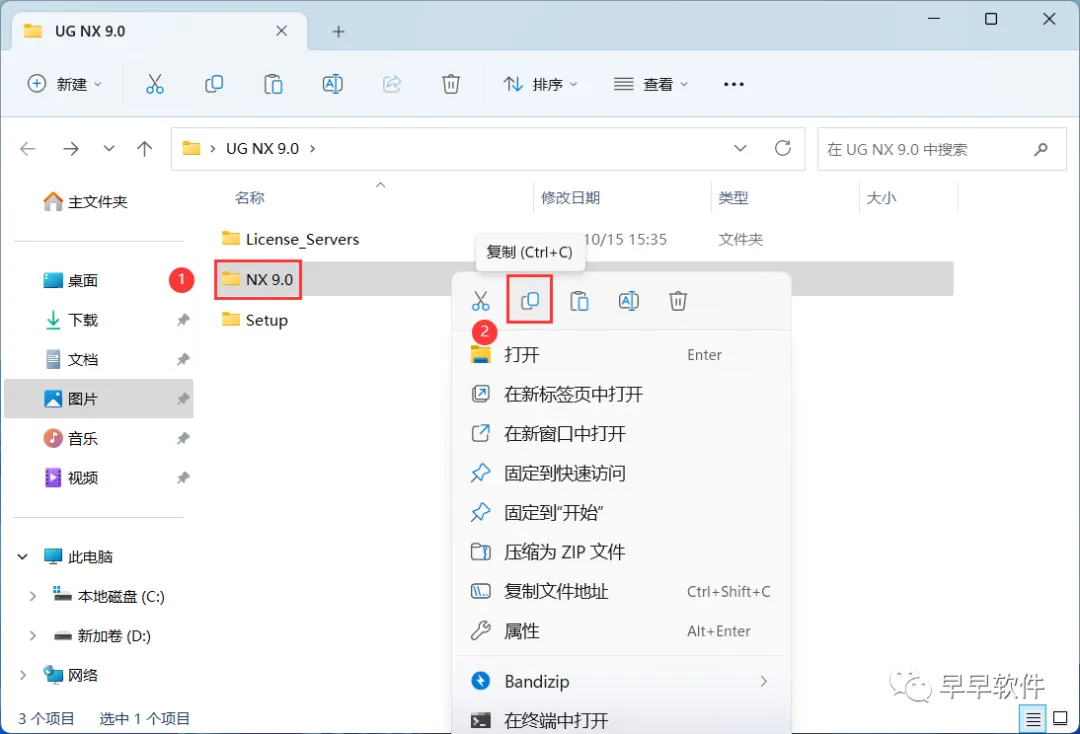Switch to details view in the status bar
Viewport: 1080px width, 734px height.
[x=1033, y=720]
